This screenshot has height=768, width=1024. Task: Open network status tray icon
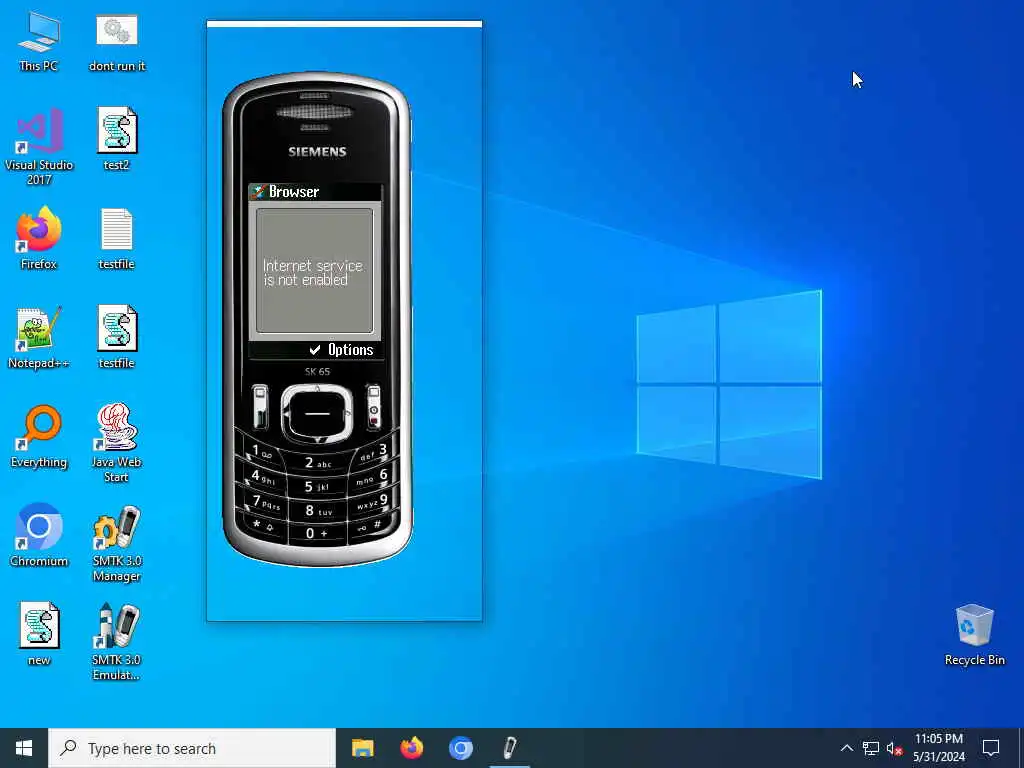871,748
